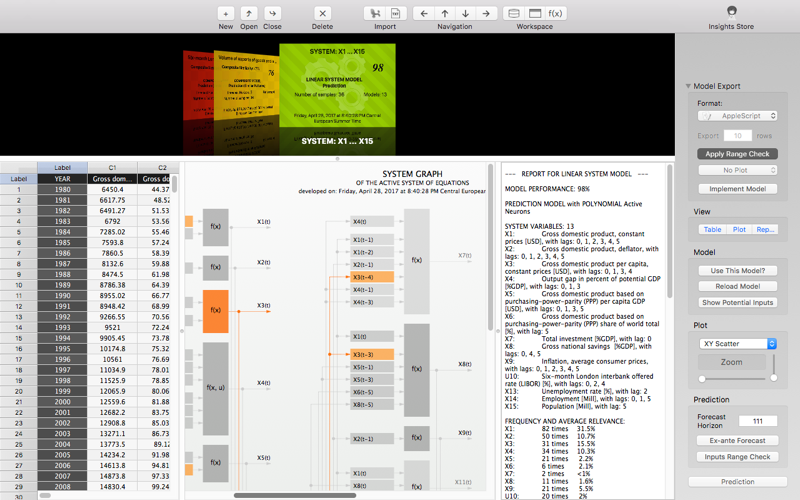Viewport: 800px width, 500px height.
Task: Adjust the horizontal plot zoom slider
Action: point(733,379)
